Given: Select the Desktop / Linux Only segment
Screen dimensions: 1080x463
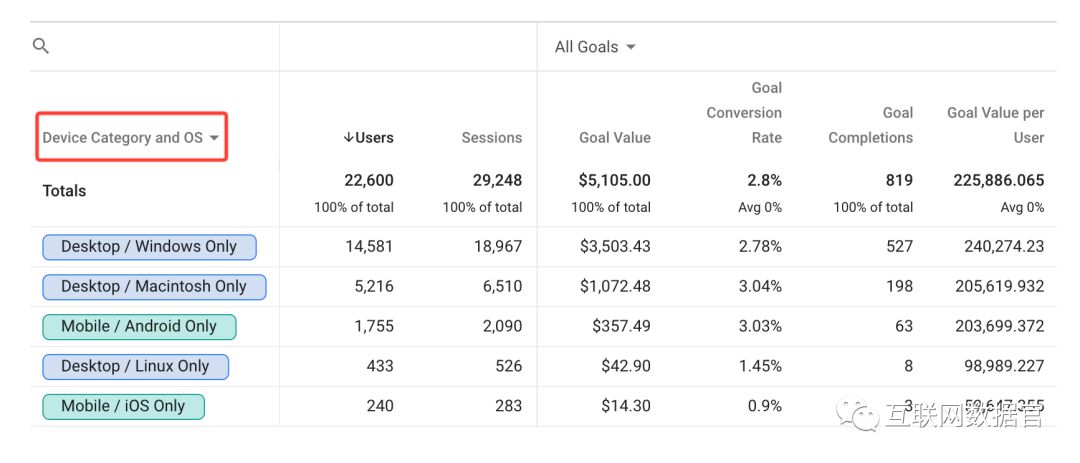Looking at the screenshot, I should pos(135,367).
